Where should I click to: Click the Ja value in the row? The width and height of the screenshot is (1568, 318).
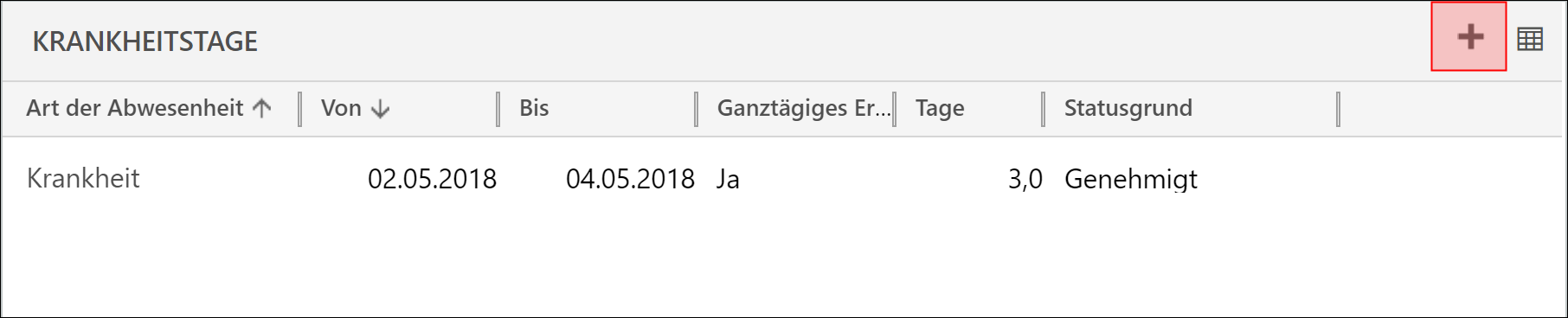pyautogui.click(x=728, y=179)
